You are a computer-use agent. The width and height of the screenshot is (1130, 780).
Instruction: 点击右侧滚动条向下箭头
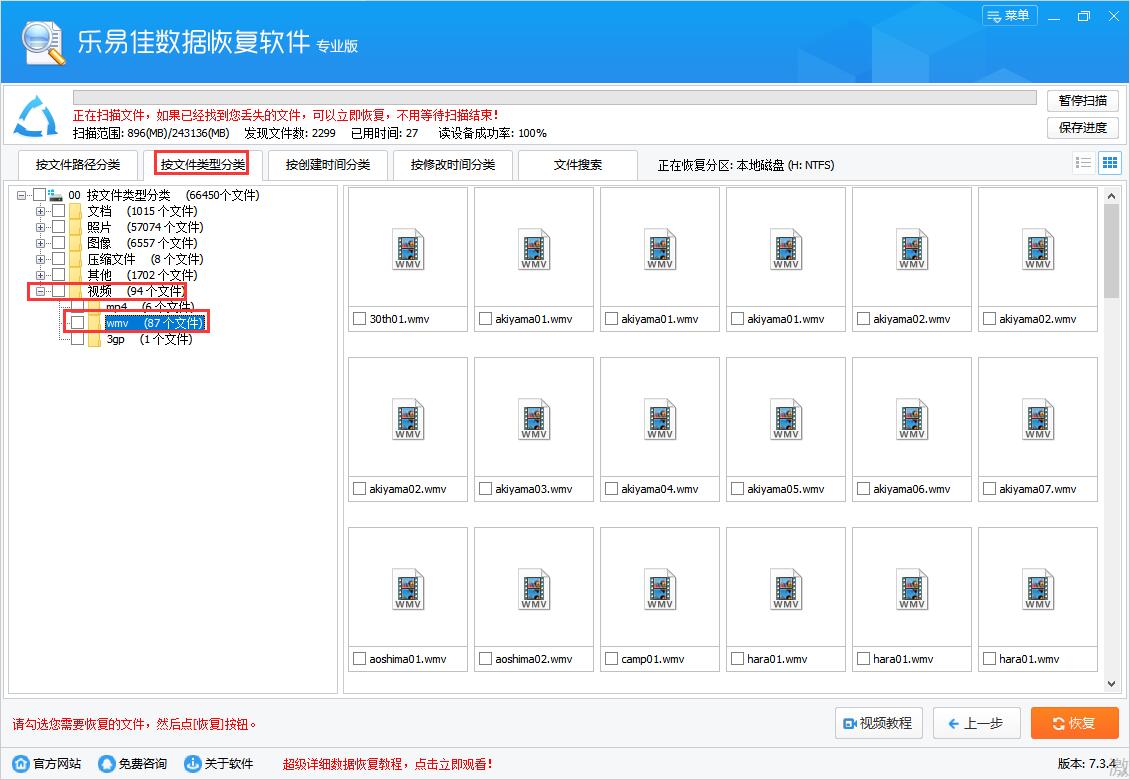1110,683
